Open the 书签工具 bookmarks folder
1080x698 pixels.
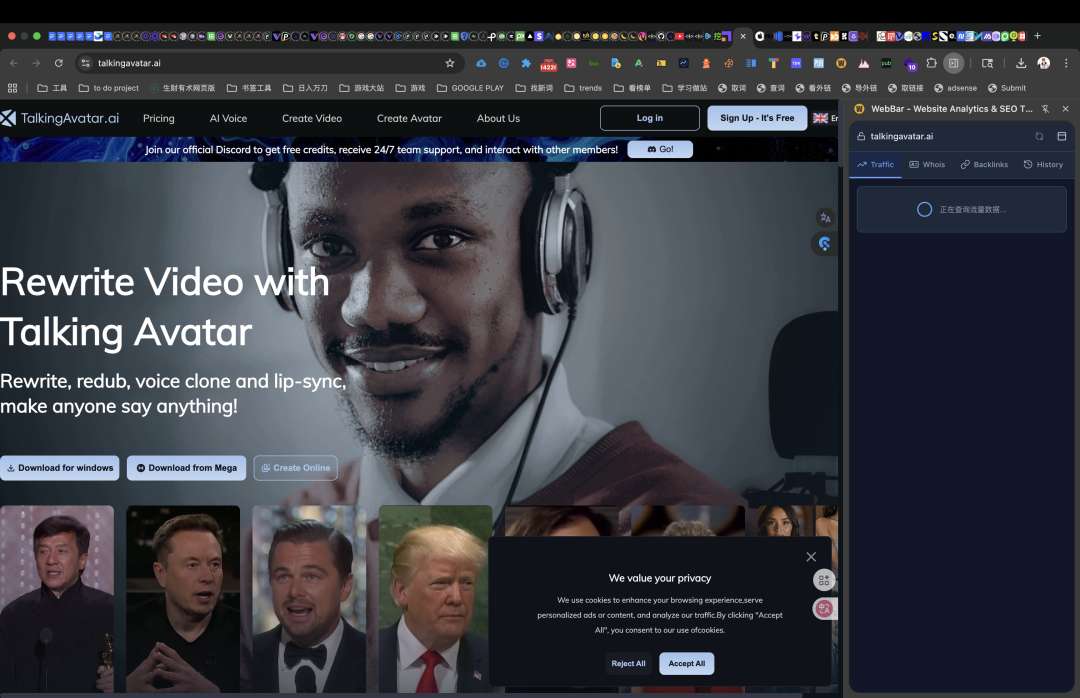[249, 88]
